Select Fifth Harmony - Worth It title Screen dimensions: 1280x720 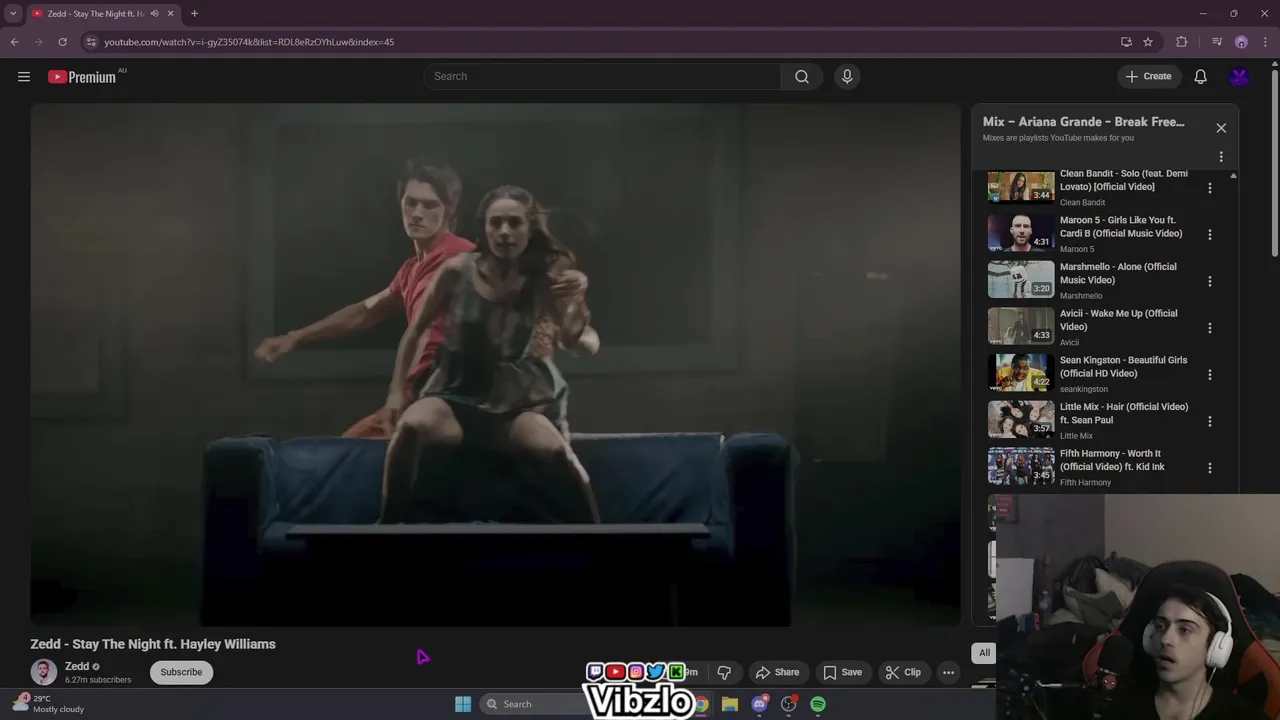(x=1112, y=460)
